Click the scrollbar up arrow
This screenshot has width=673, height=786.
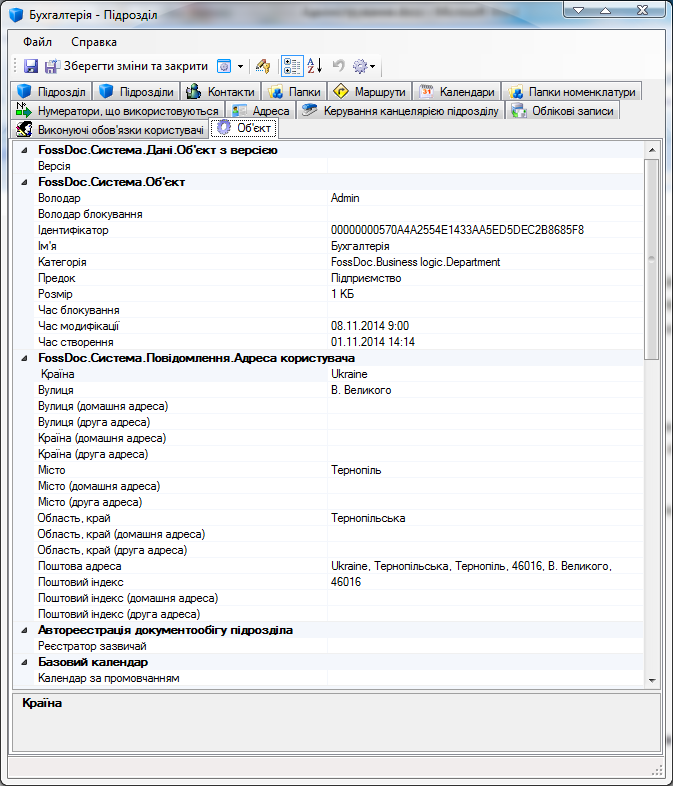651,150
